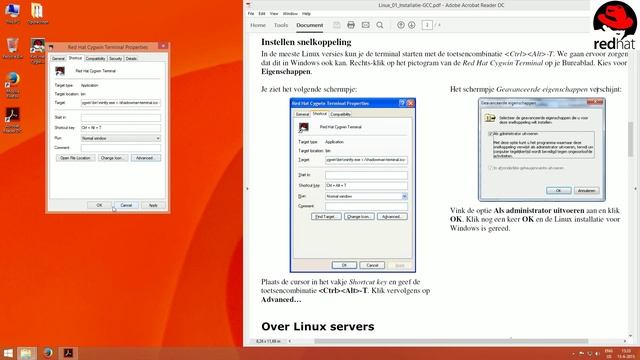Image resolution: width=640 pixels, height=360 pixels.
Task: Select the Recycle Bin desktop icon
Action: tap(12, 48)
